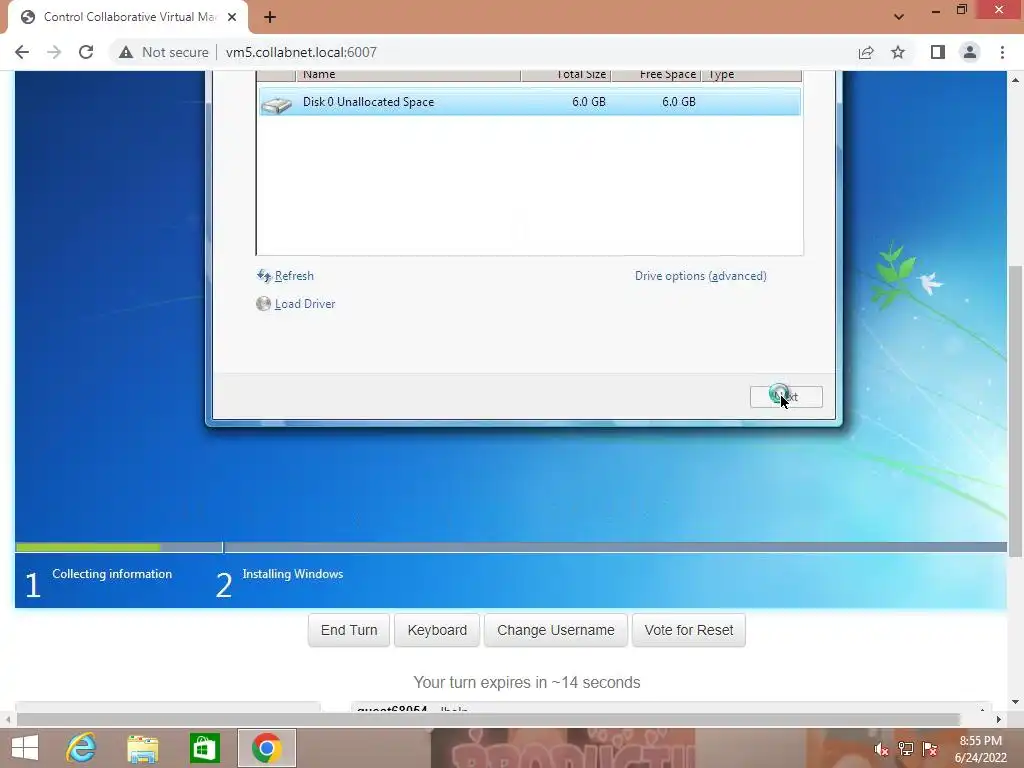Click the page horizontal scrollbar
Image resolution: width=1024 pixels, height=768 pixels.
pyautogui.click(x=488, y=719)
